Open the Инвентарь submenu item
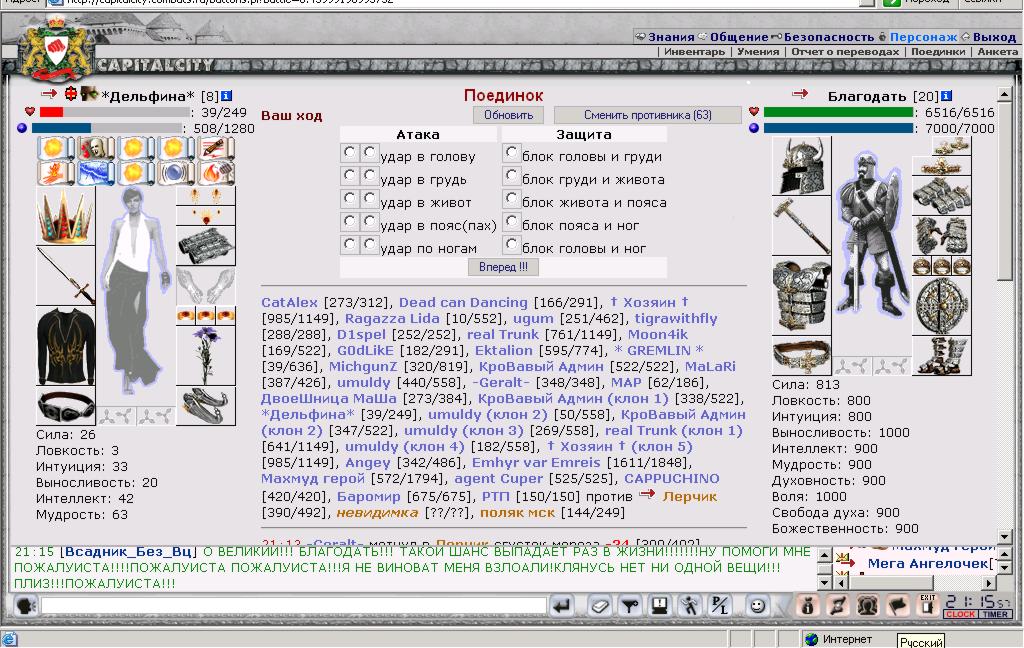The height and width of the screenshot is (648, 1024). 694,52
